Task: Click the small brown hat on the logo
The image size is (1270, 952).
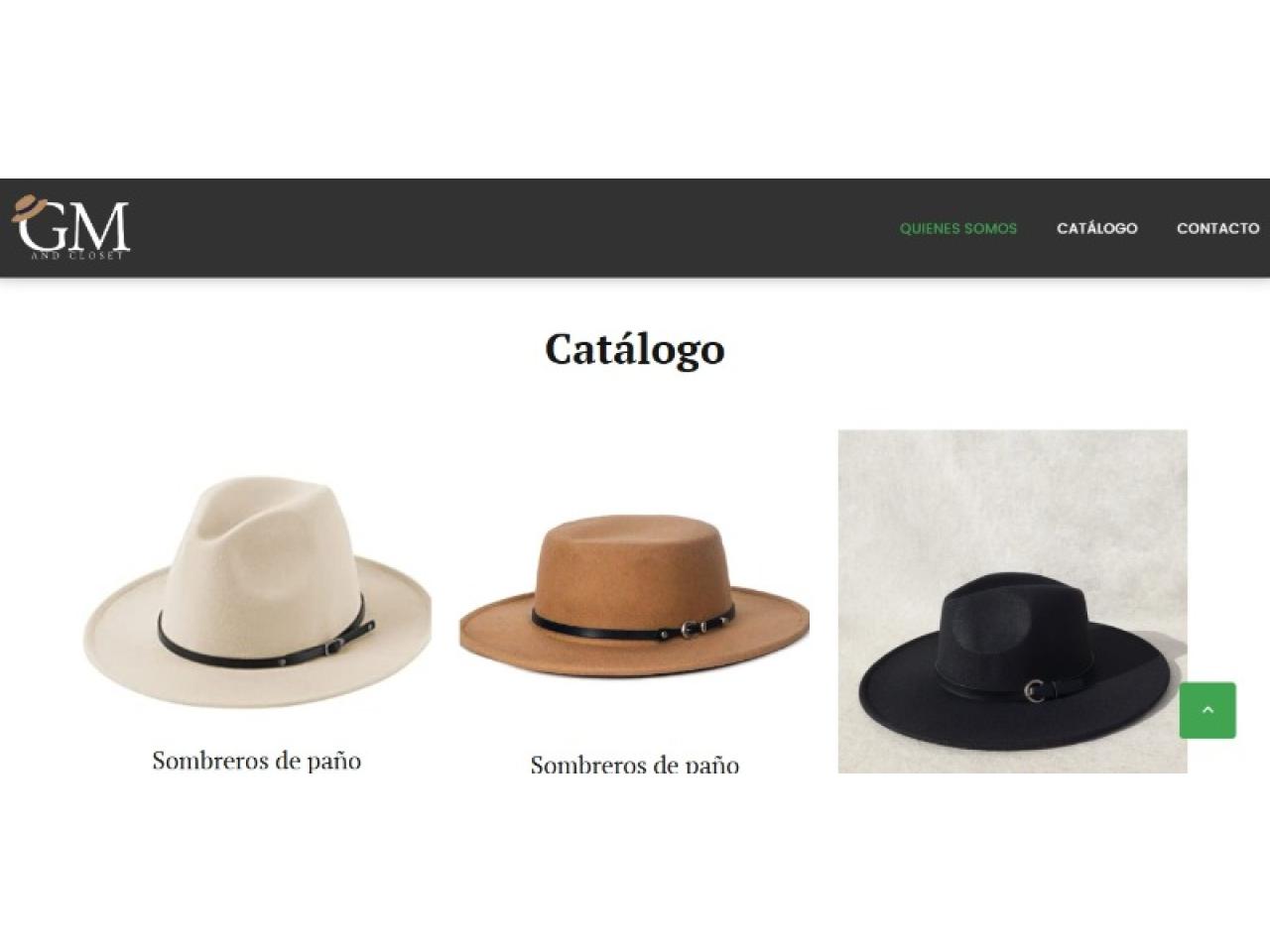Action: pos(29,207)
